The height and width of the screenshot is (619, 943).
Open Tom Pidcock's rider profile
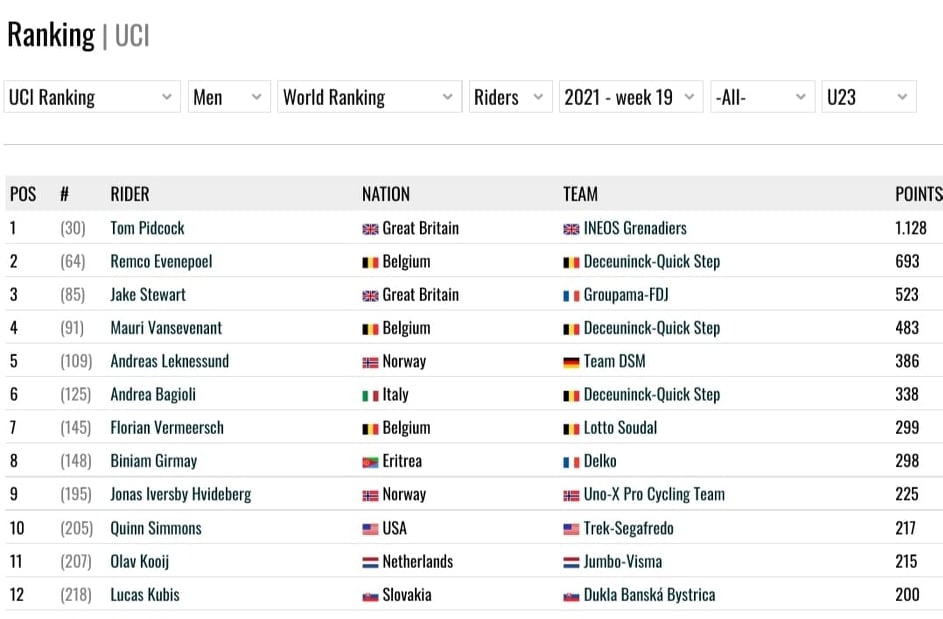click(x=147, y=228)
